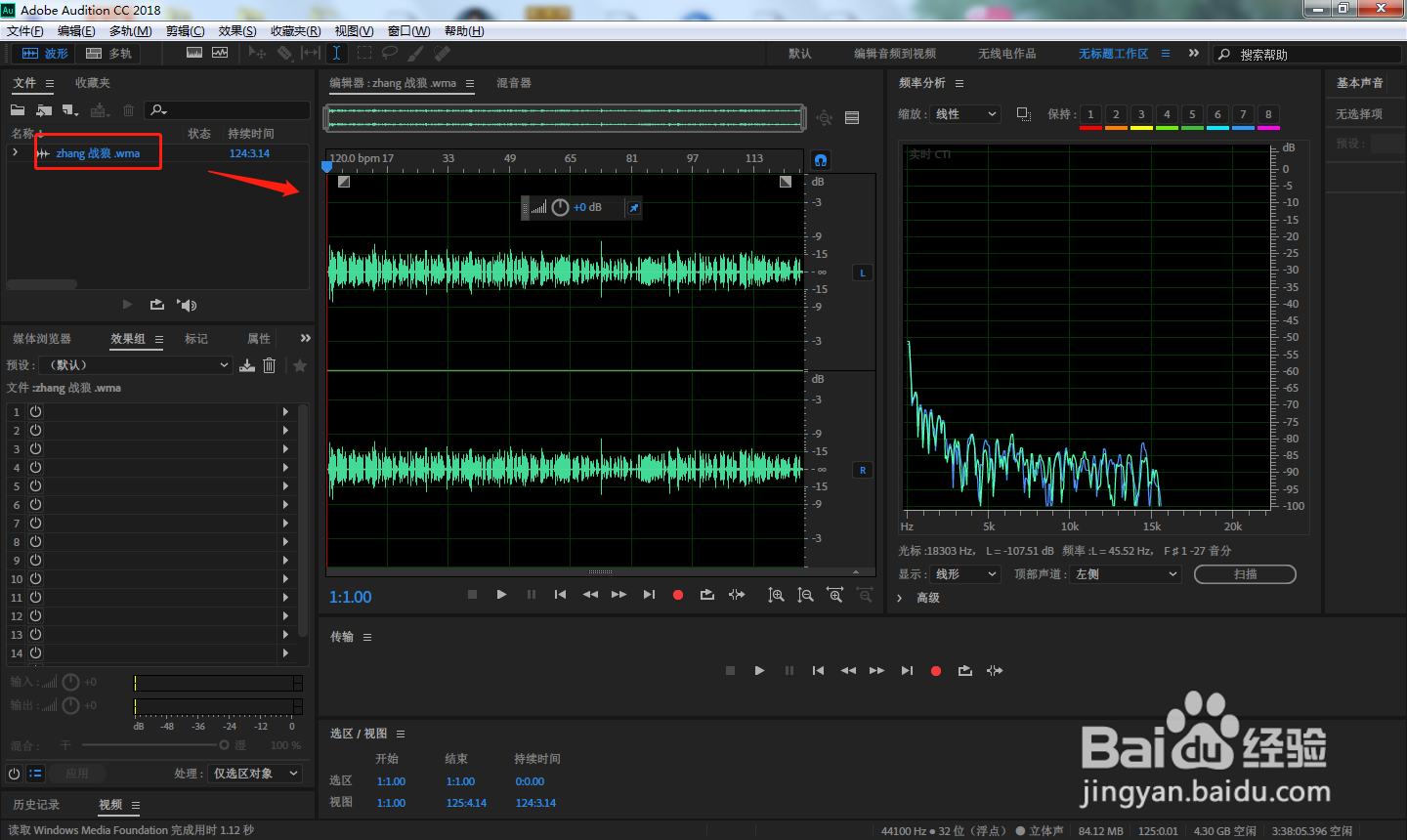The height and width of the screenshot is (840, 1407).
Task: Toggle power for effects slot 5
Action: [35, 485]
